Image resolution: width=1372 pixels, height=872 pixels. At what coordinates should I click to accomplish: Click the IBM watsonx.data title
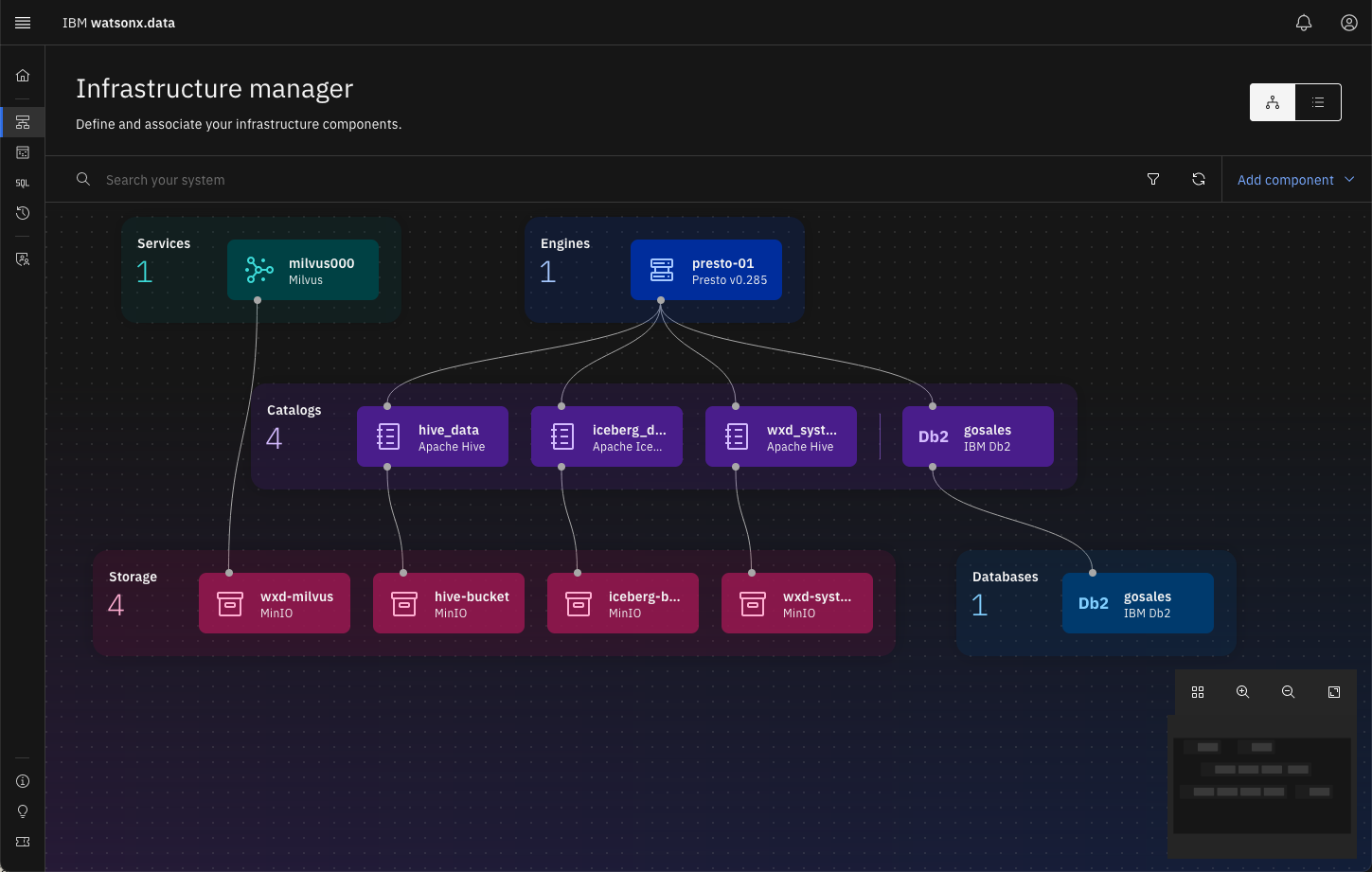[x=118, y=23]
